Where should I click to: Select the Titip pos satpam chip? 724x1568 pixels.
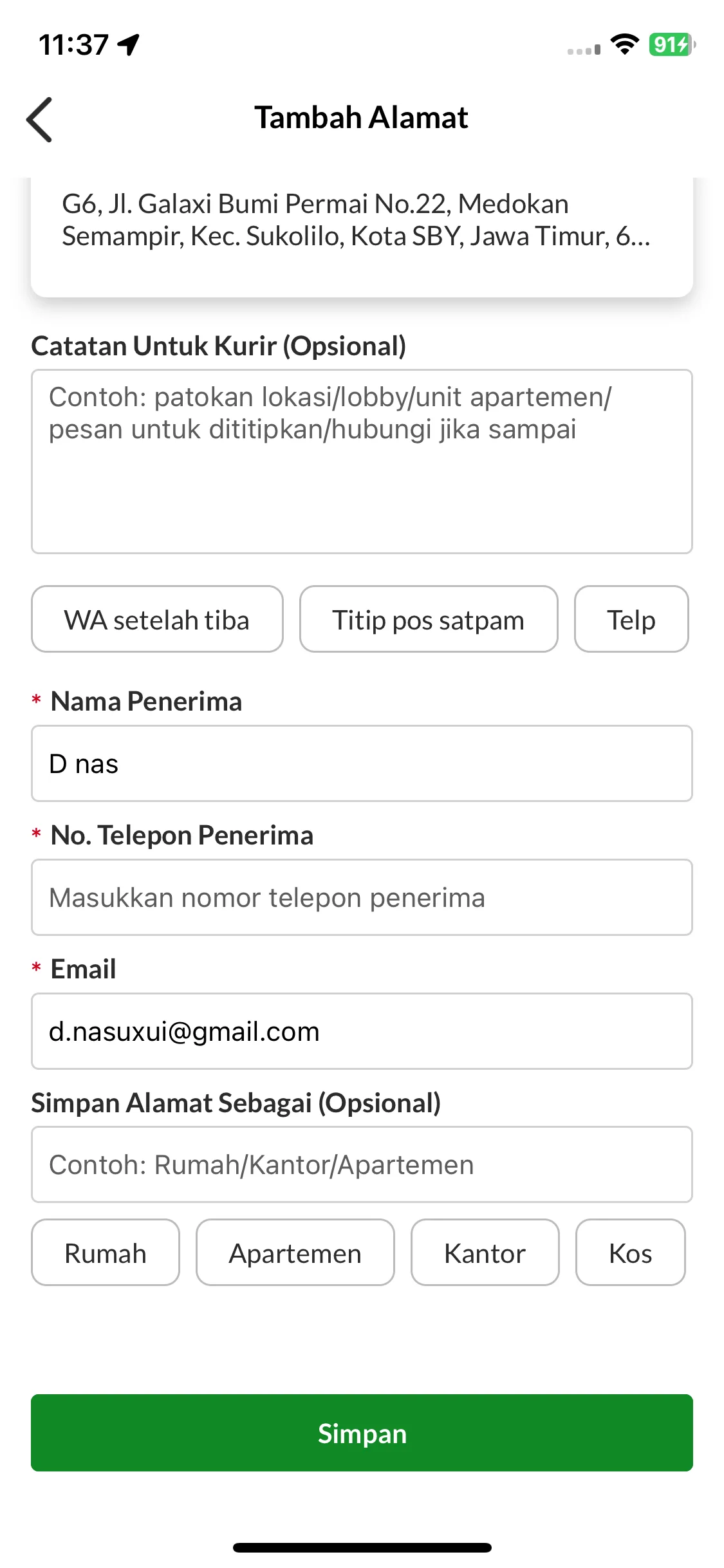tap(429, 619)
